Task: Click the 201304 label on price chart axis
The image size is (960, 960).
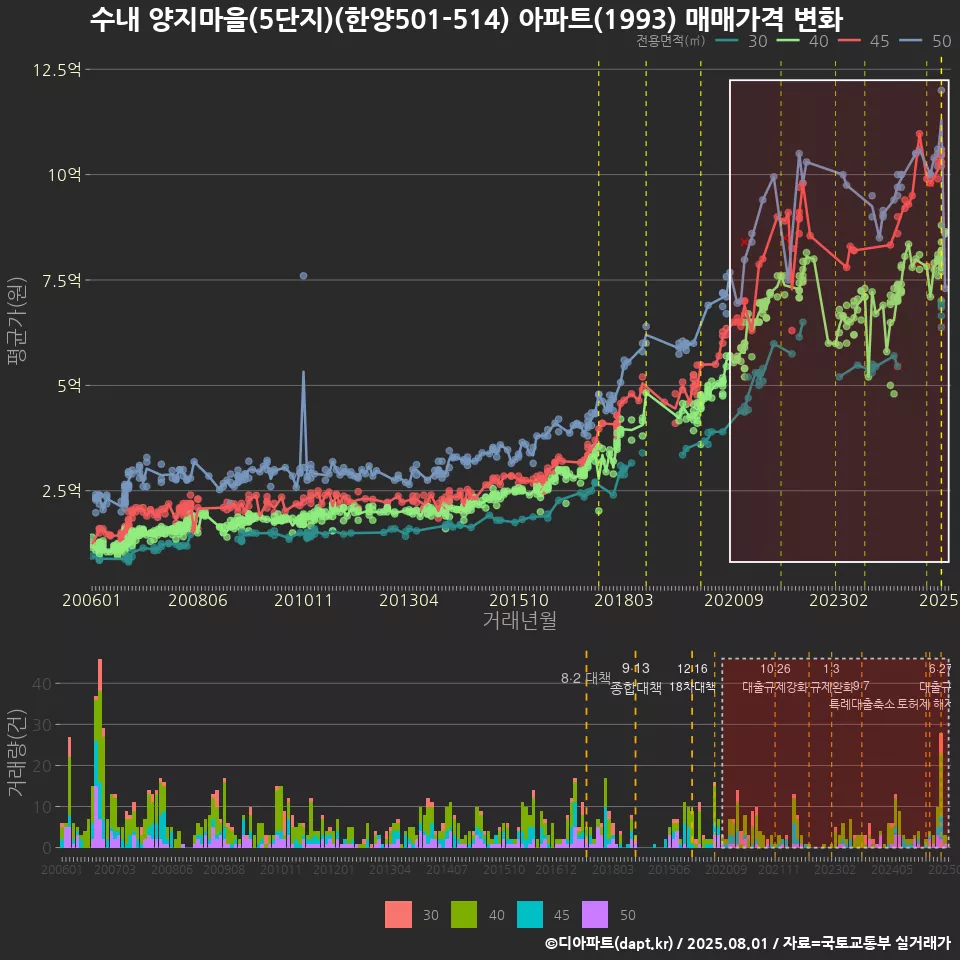Action: [408, 600]
